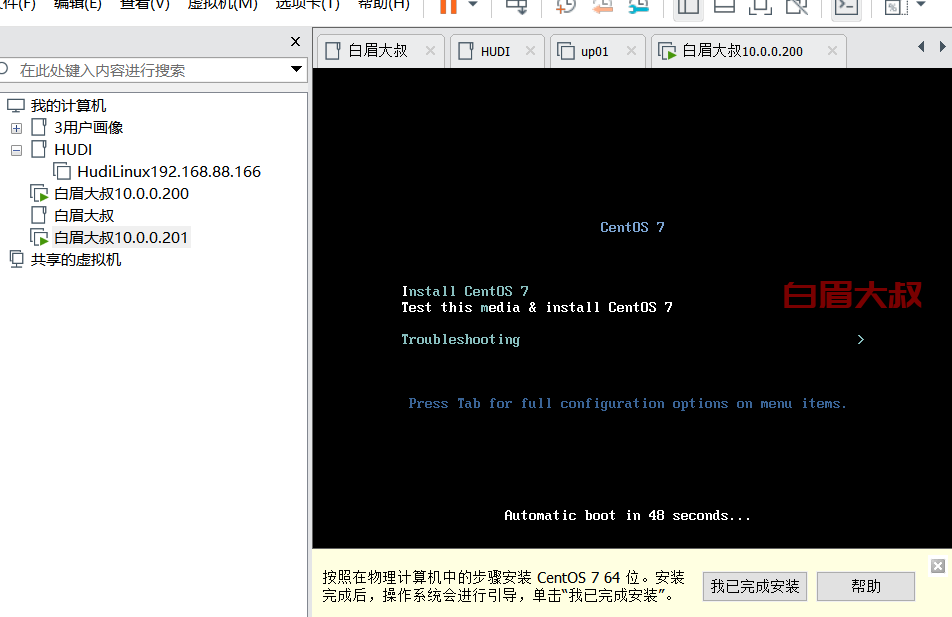This screenshot has width=952, height=617.
Task: Close the HUDI tab
Action: click(x=531, y=50)
